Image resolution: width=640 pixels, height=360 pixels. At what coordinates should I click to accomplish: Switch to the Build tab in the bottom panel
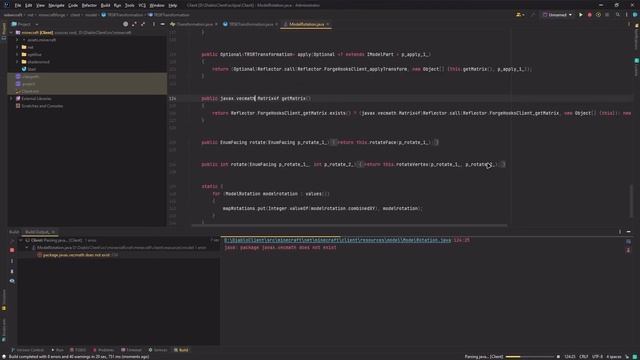[x=14, y=232]
